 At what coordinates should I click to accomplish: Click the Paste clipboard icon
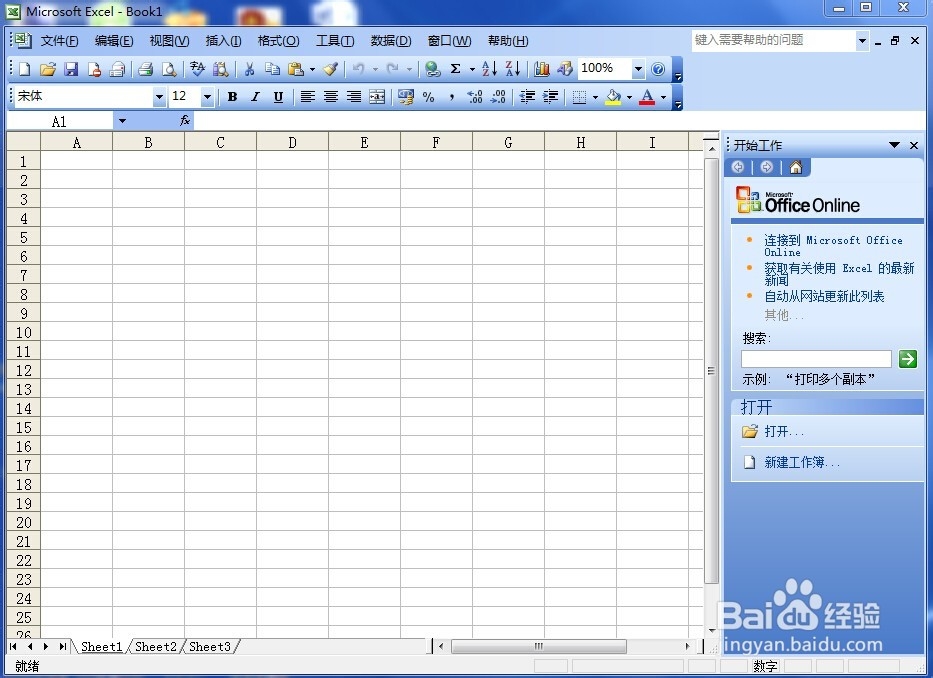(x=296, y=69)
